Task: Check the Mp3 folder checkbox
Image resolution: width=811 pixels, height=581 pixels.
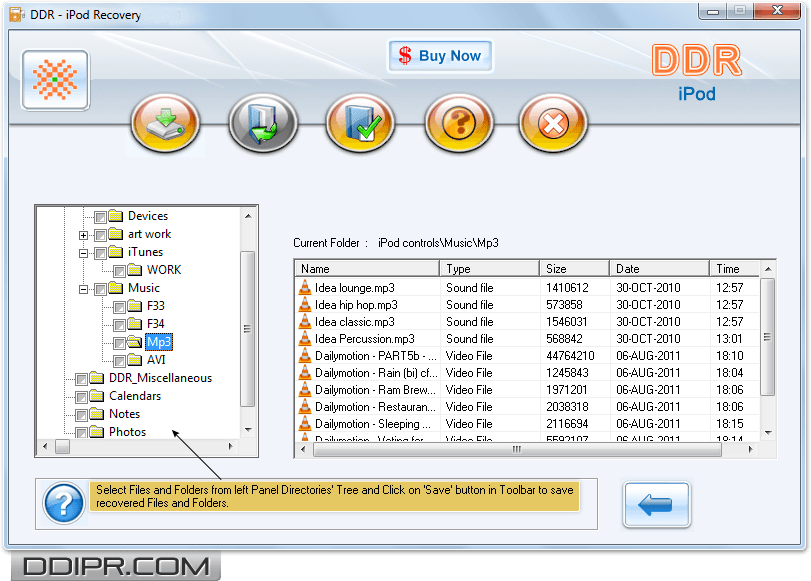Action: (x=119, y=342)
